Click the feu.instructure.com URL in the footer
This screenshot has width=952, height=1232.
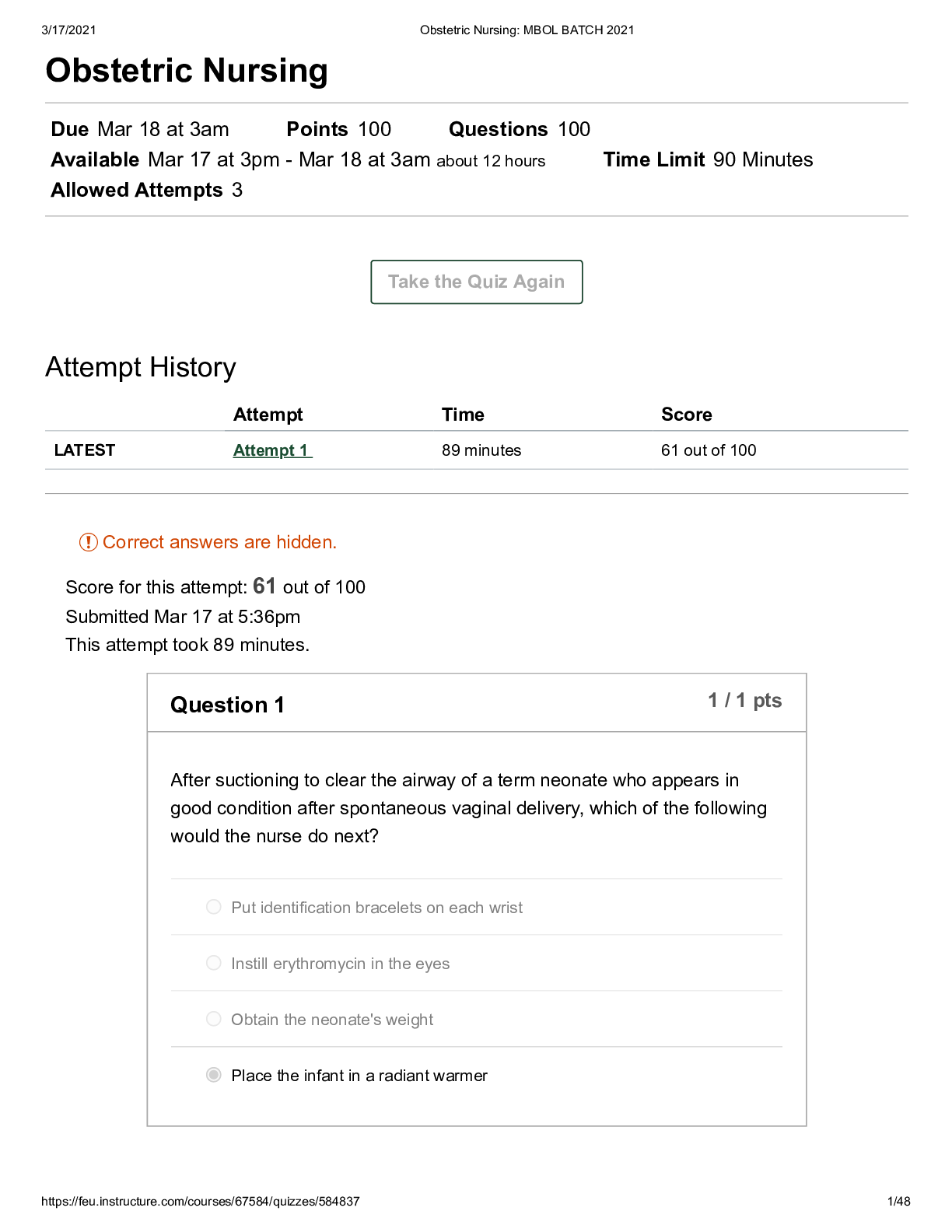pyautogui.click(x=201, y=1201)
